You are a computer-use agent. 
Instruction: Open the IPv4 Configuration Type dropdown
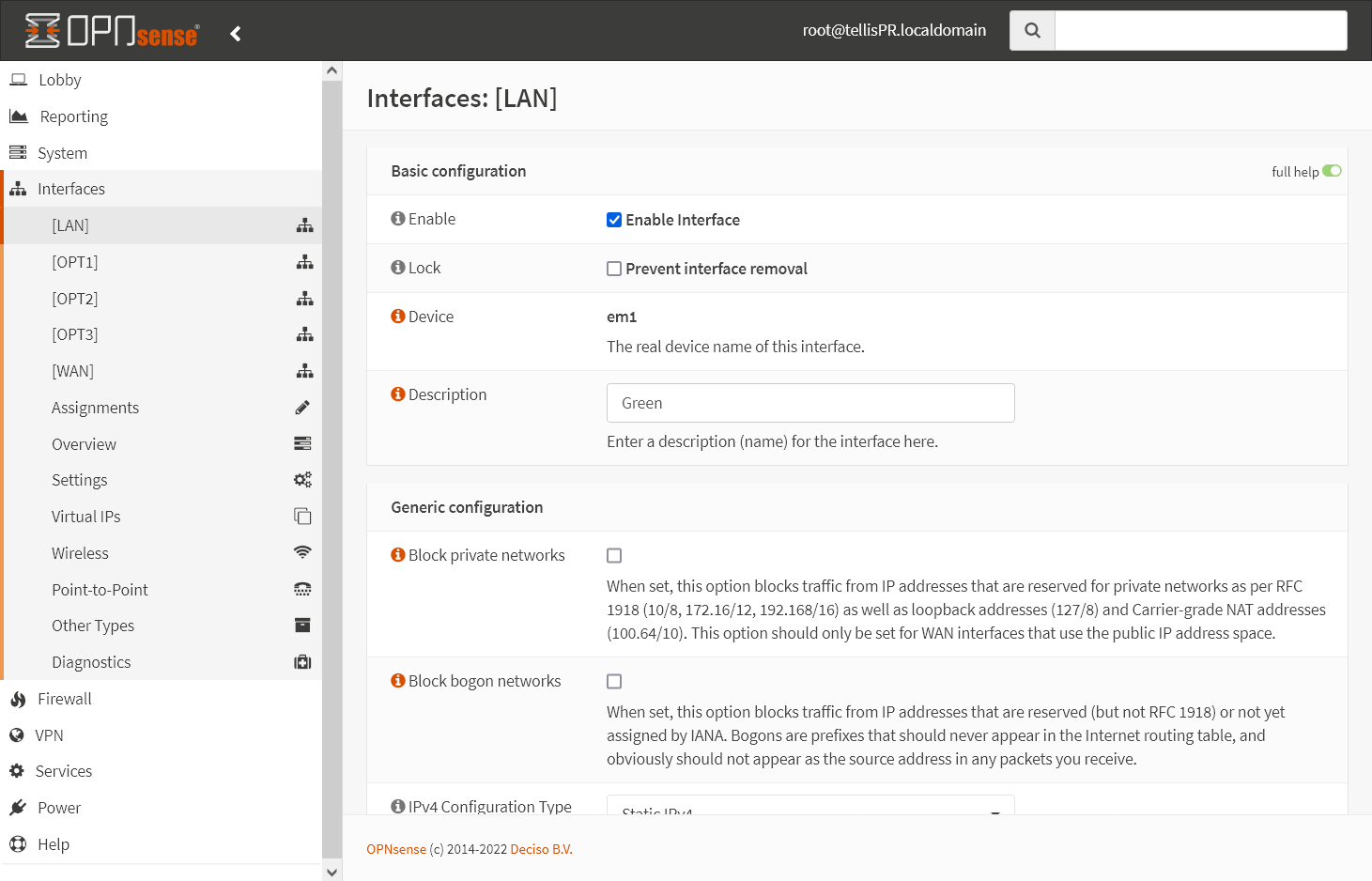pyautogui.click(x=809, y=808)
